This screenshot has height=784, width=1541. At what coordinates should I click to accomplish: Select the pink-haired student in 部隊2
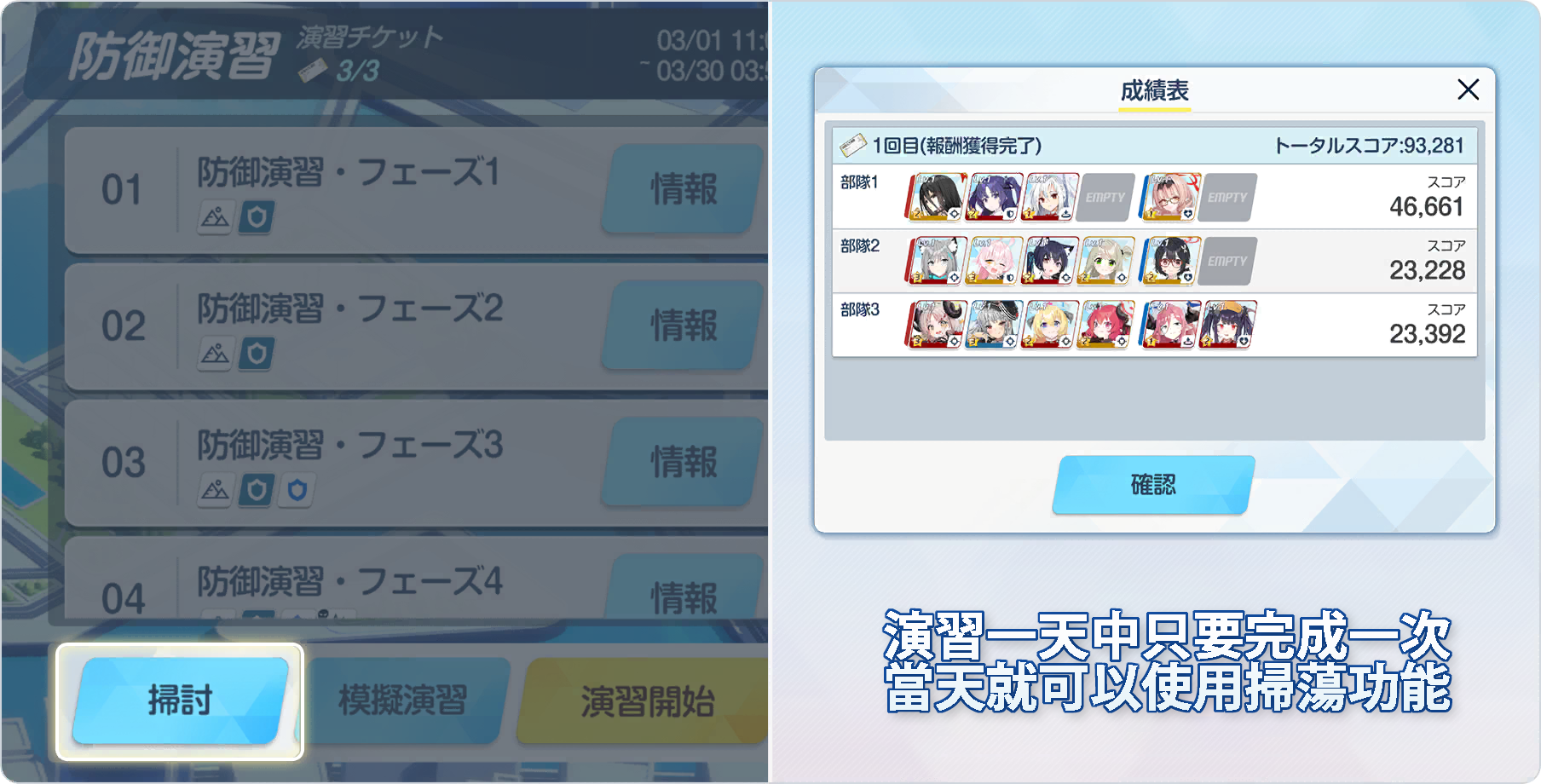tap(993, 261)
